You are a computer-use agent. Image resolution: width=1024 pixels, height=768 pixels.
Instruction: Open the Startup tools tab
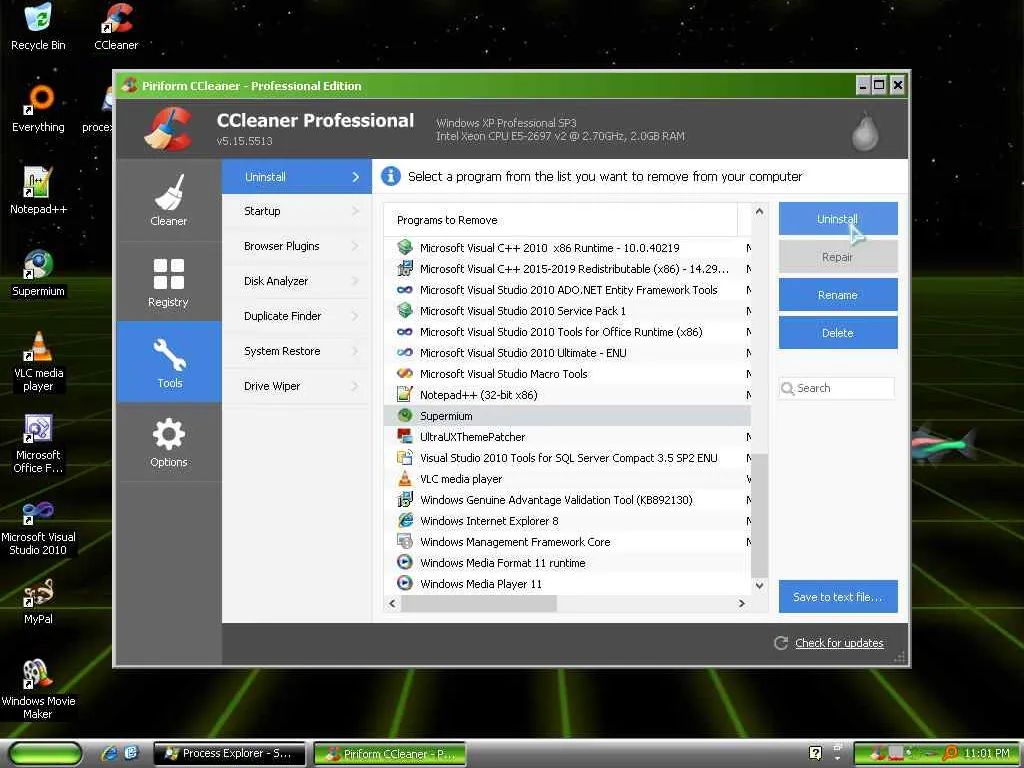click(x=297, y=211)
